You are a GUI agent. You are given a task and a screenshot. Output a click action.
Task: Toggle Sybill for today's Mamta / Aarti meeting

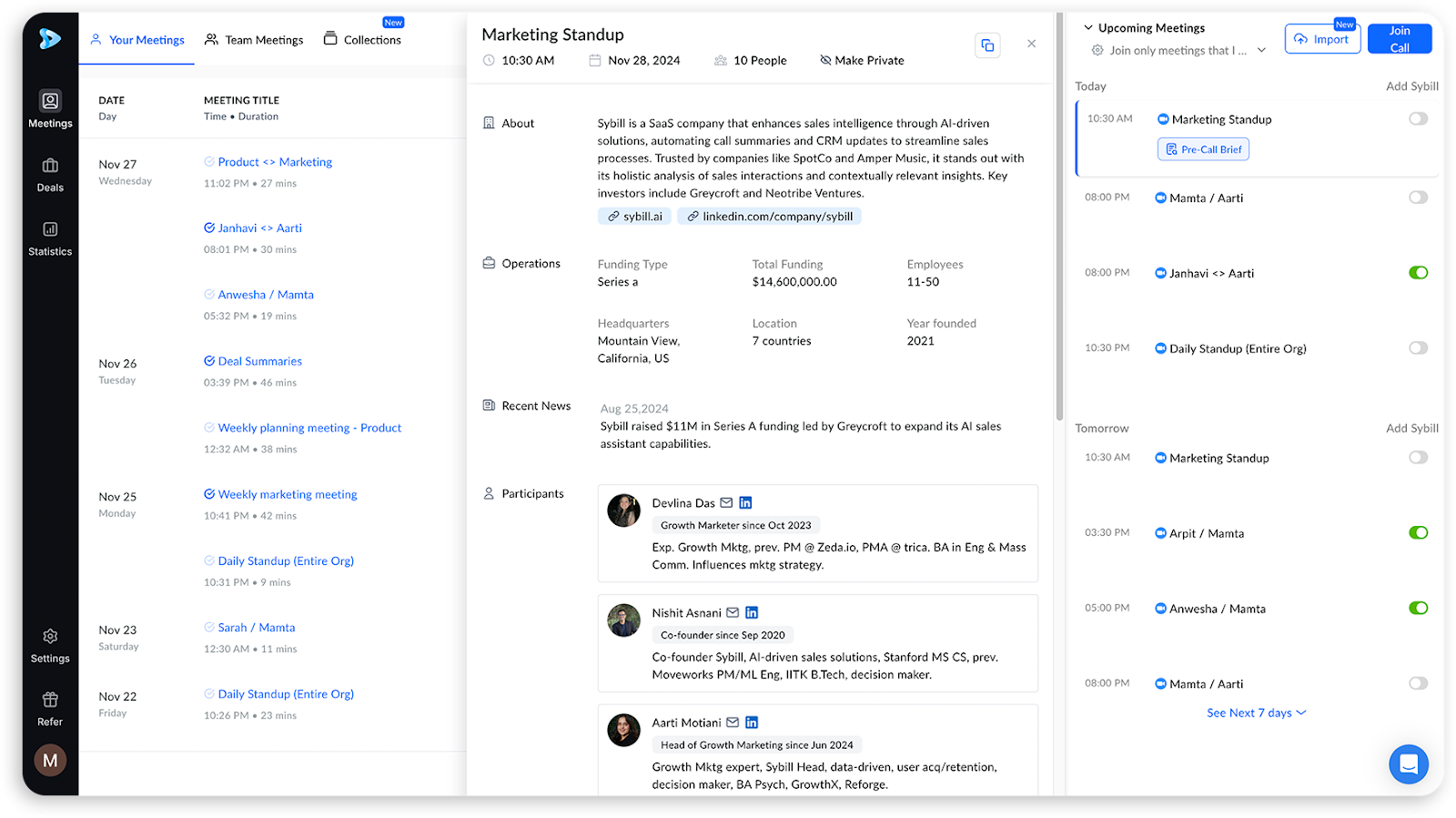(x=1418, y=197)
